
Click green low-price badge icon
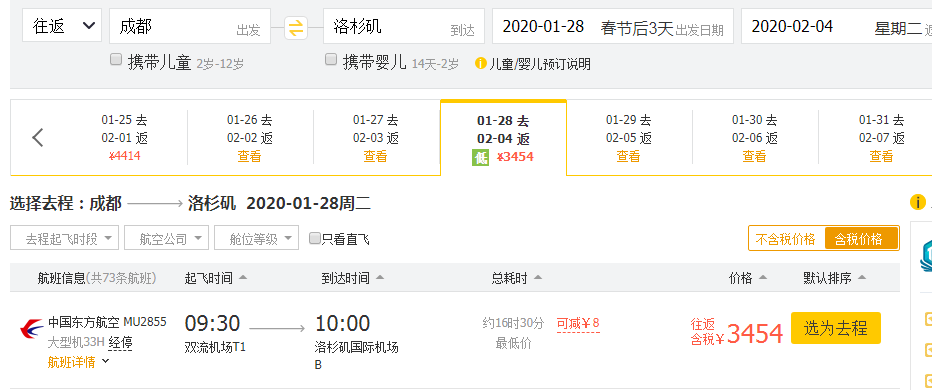tap(480, 158)
